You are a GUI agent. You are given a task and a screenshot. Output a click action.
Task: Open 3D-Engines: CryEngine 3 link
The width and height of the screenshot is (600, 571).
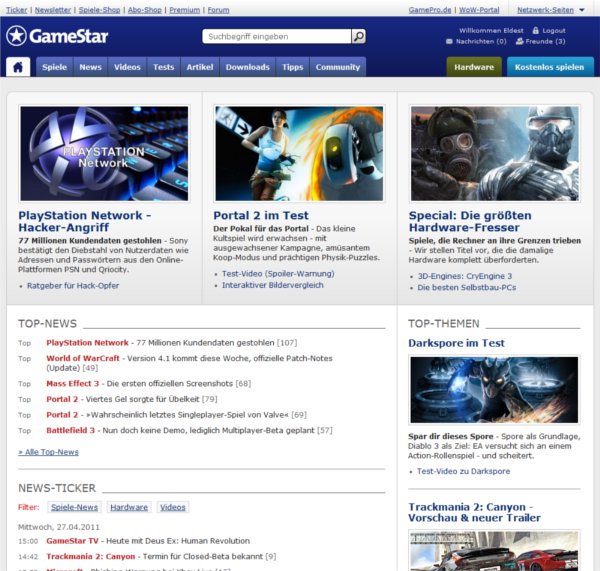click(x=465, y=276)
